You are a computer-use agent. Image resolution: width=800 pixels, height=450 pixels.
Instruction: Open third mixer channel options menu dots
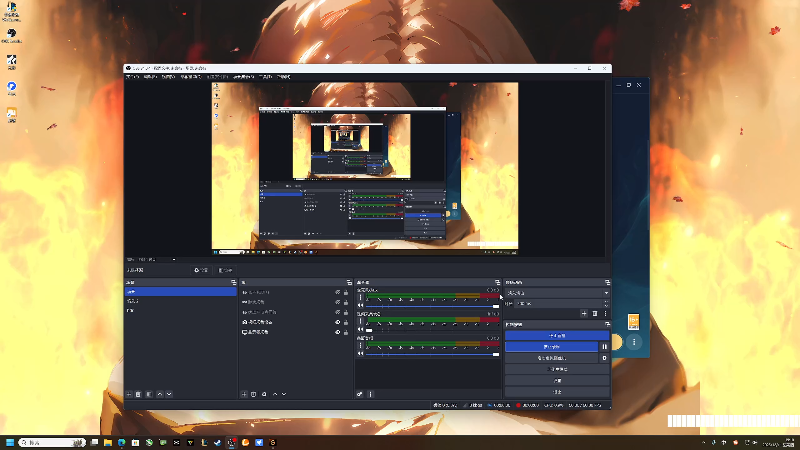[x=361, y=345]
